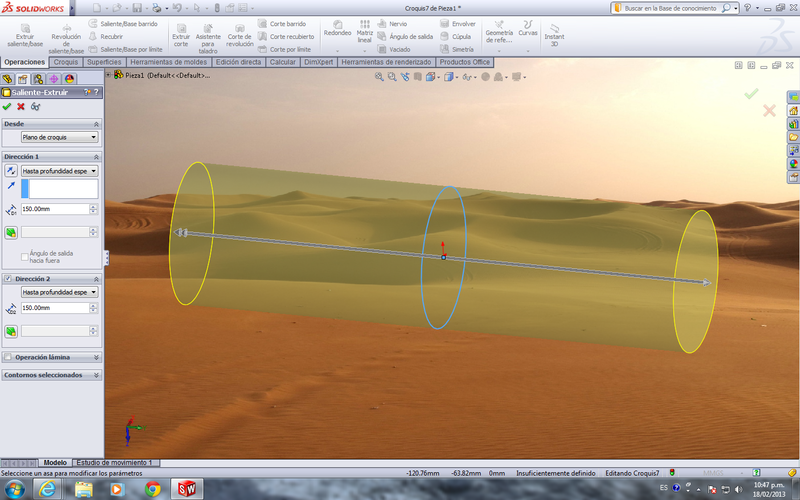Open Herramientas de moldes tab
This screenshot has height=500, width=800.
(169, 62)
